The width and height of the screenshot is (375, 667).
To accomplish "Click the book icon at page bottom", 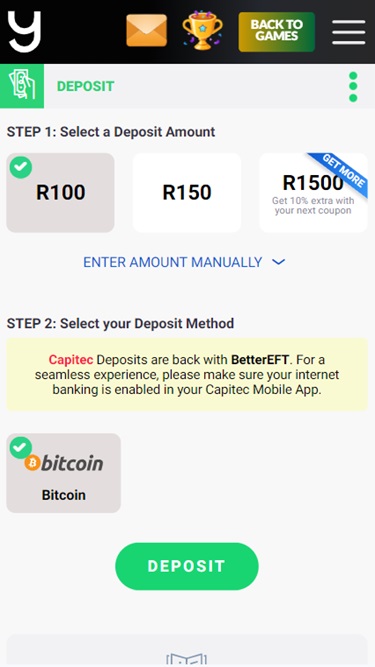I will pyautogui.click(x=186, y=658).
